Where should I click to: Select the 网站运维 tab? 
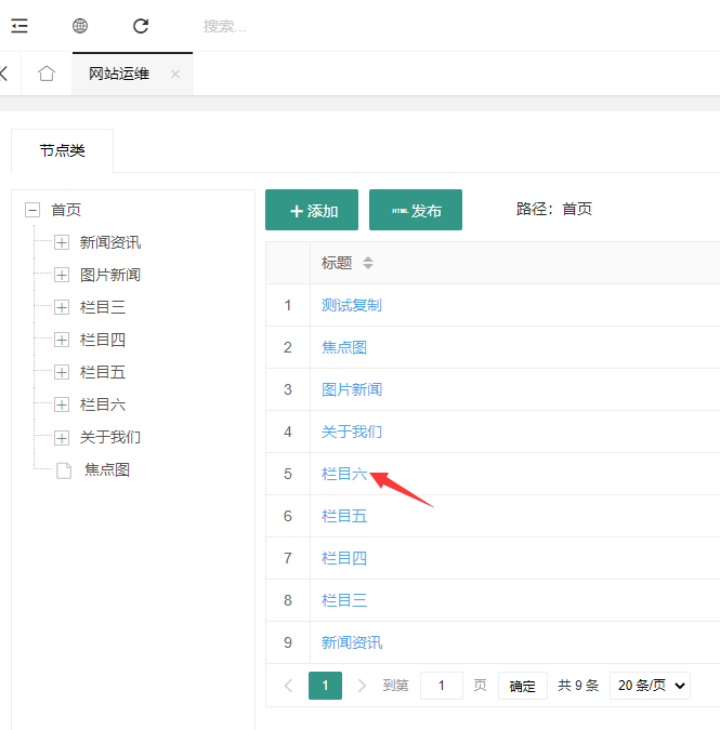[x=119, y=74]
